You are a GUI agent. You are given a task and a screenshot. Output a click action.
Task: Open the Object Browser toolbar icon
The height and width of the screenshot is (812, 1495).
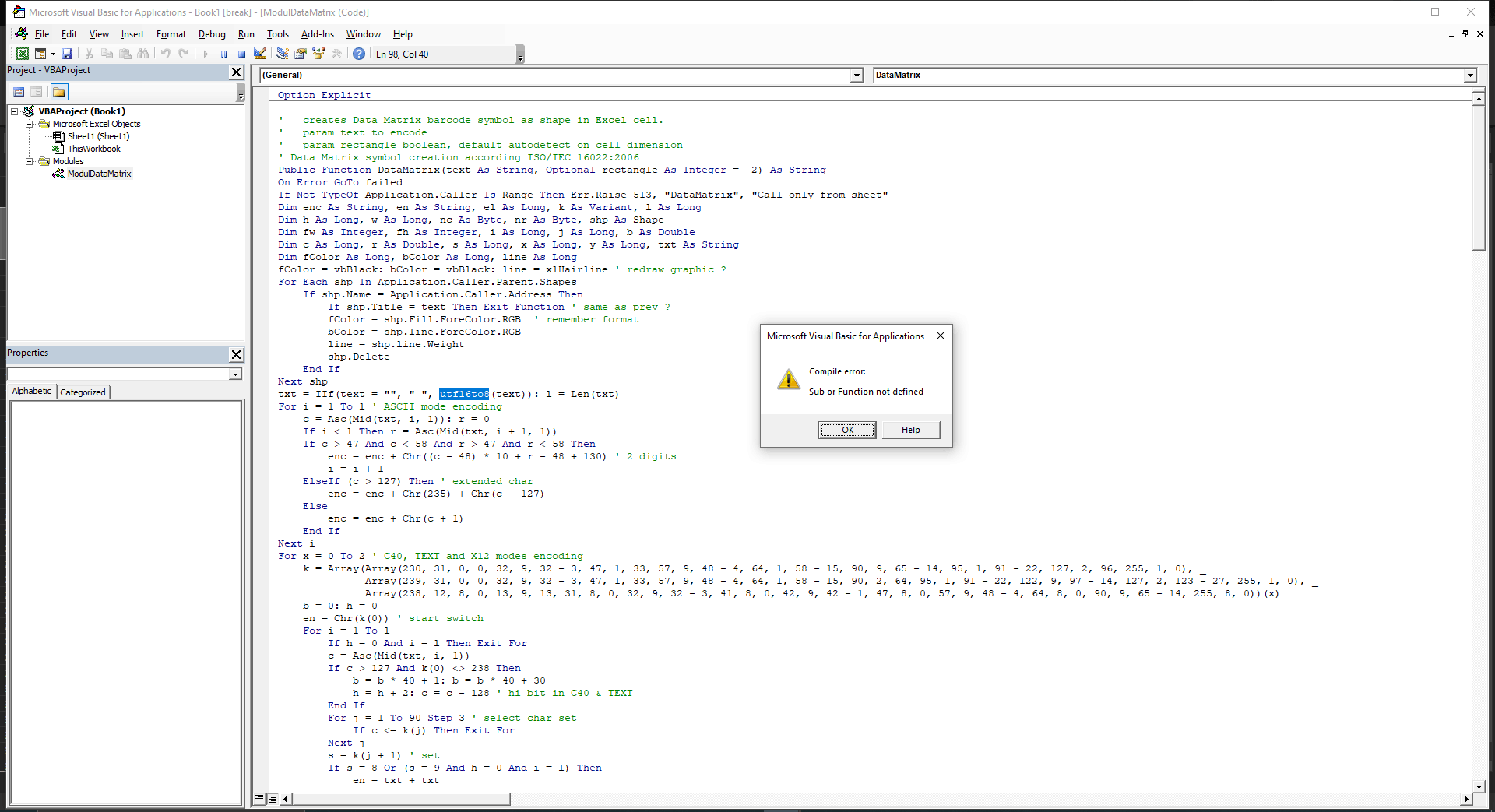pos(318,54)
